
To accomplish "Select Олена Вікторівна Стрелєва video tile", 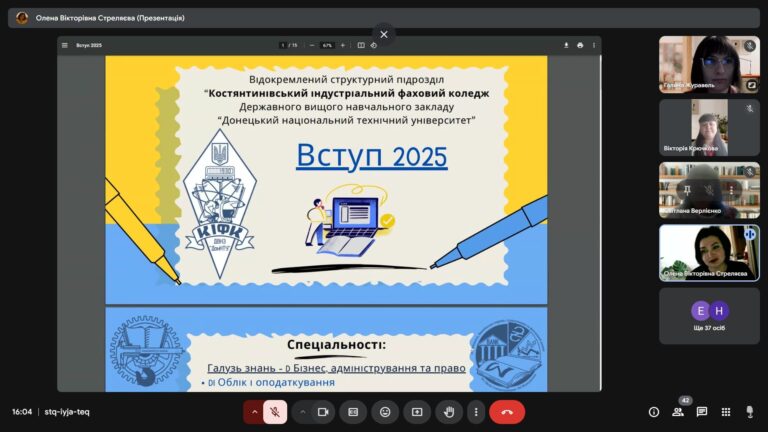I will pyautogui.click(x=709, y=253).
